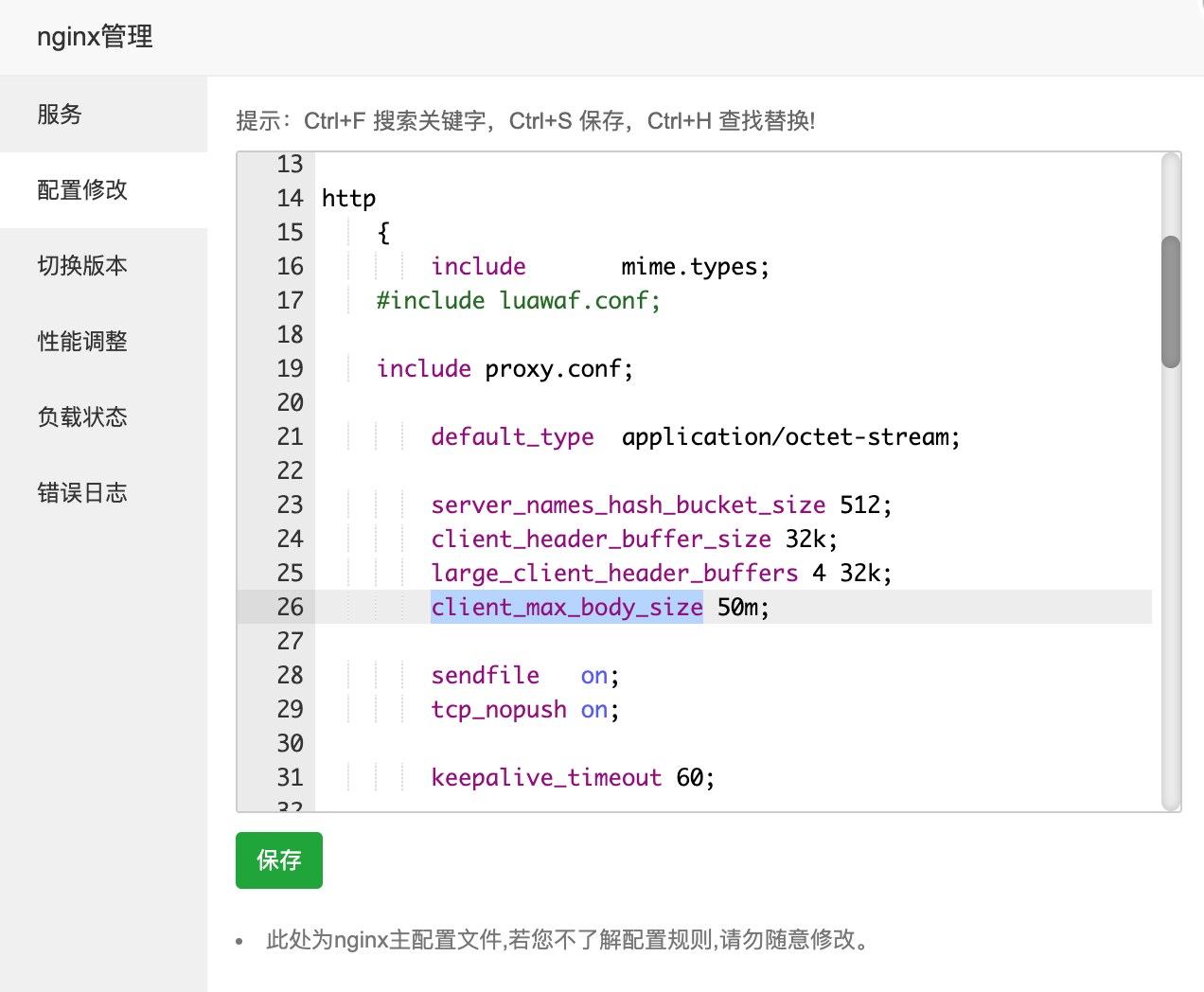The width and height of the screenshot is (1204, 992).
Task: Click the include keyword on line 16
Action: pos(478,267)
